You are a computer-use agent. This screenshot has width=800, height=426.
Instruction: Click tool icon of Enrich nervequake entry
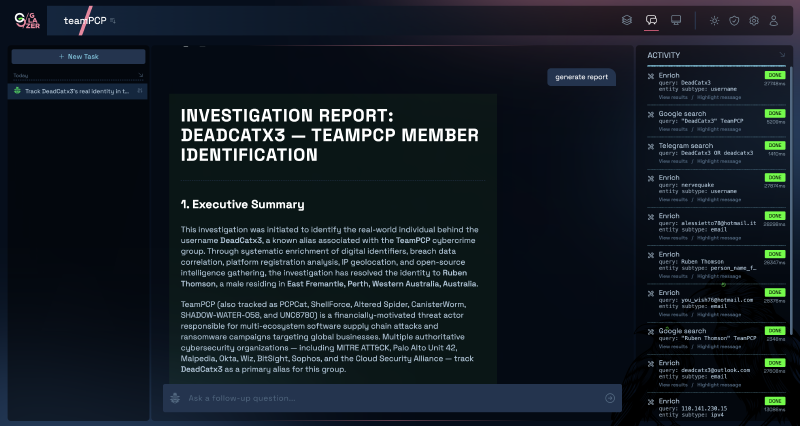tap(651, 179)
